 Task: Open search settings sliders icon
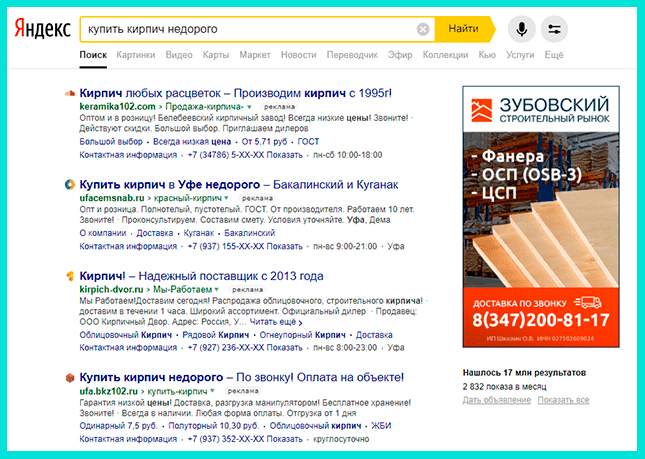pyautogui.click(x=554, y=29)
